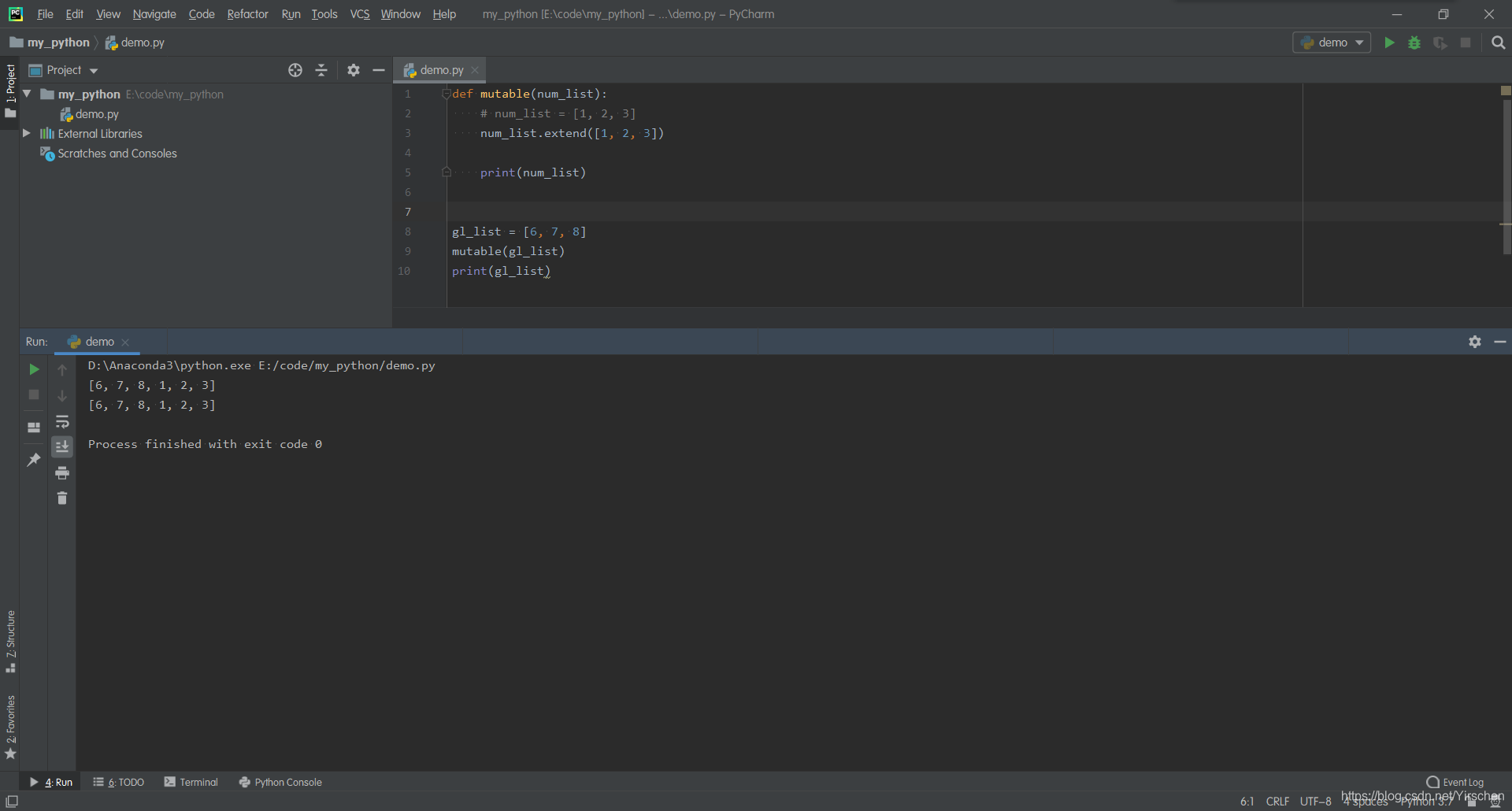Screen dimensions: 1512x811
Task: Change CRLF line separator in status bar
Action: coord(1277,802)
